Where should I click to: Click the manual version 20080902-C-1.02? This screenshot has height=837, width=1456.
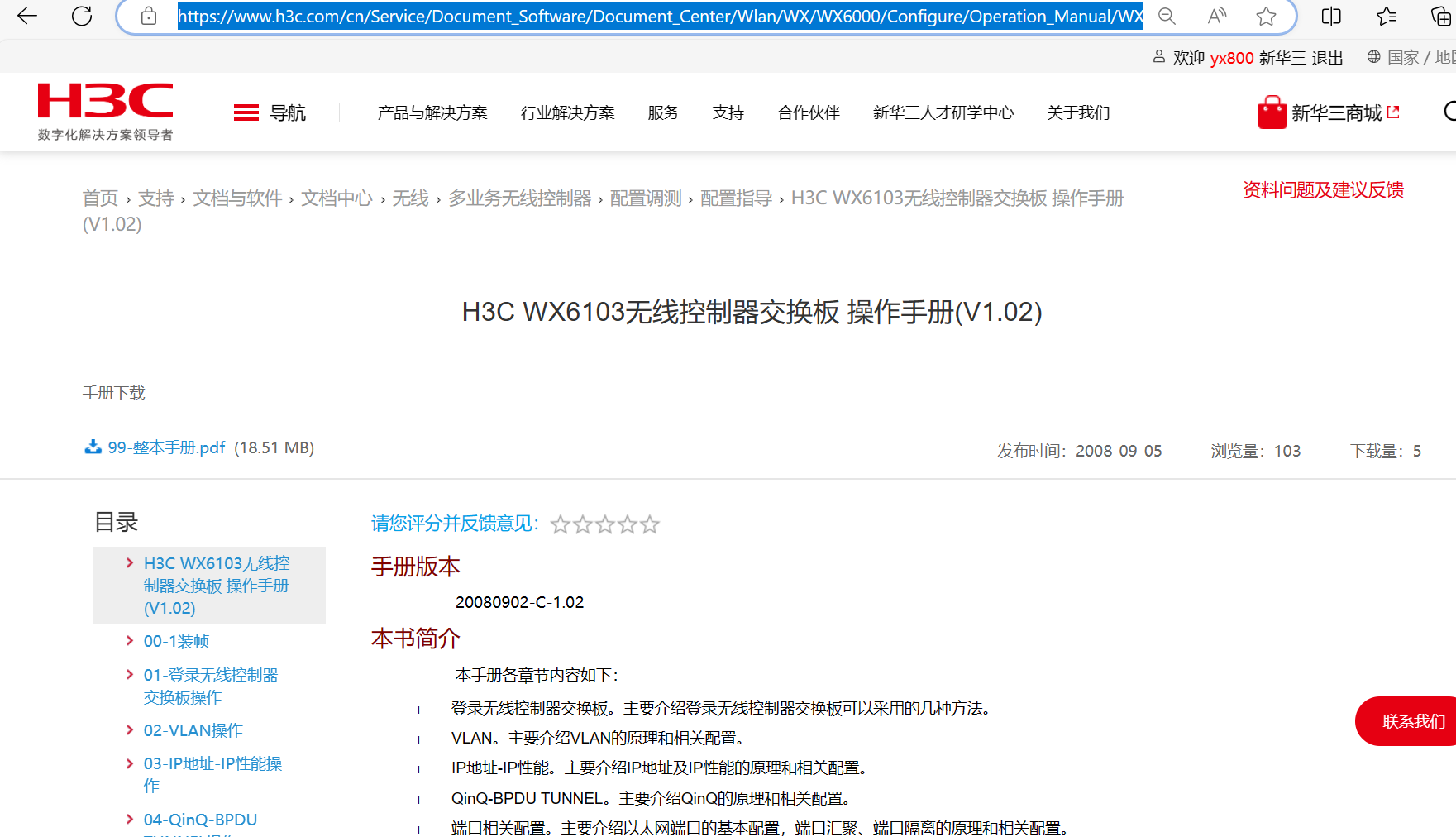tap(519, 602)
